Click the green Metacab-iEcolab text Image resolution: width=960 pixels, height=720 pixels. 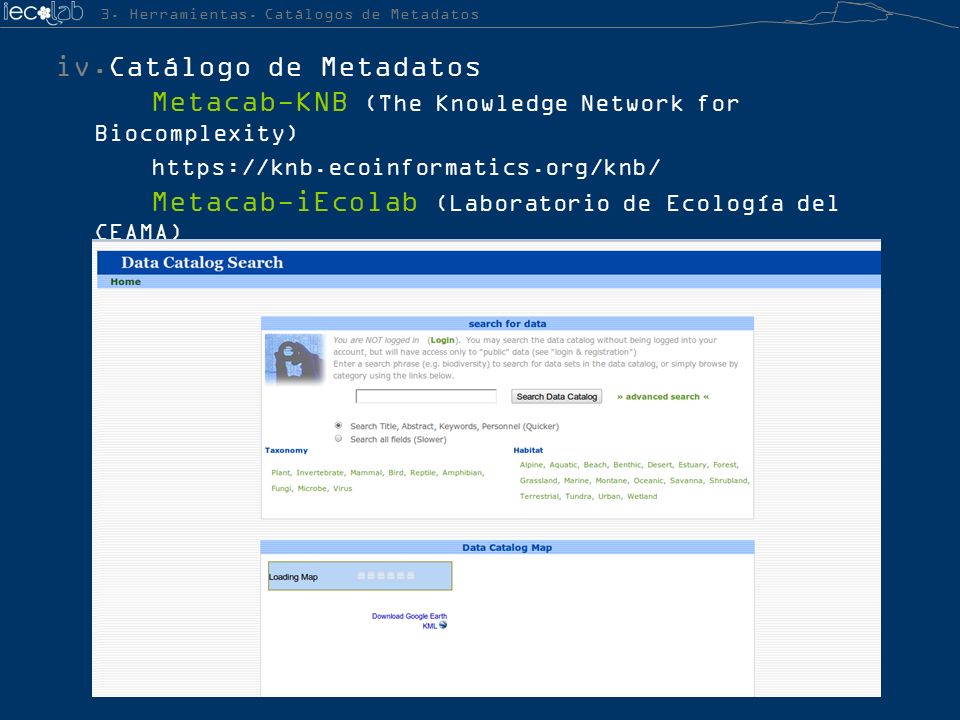(x=285, y=202)
